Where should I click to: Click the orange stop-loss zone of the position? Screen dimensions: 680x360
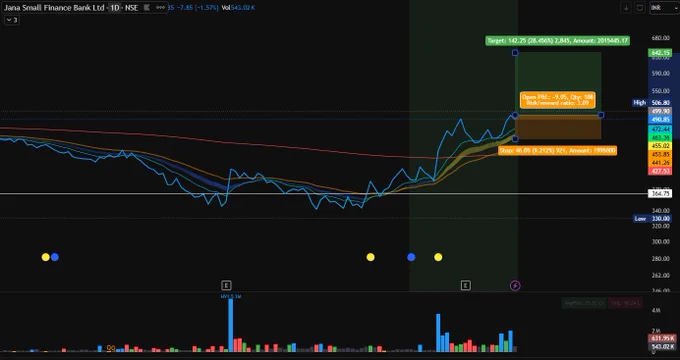pos(558,127)
